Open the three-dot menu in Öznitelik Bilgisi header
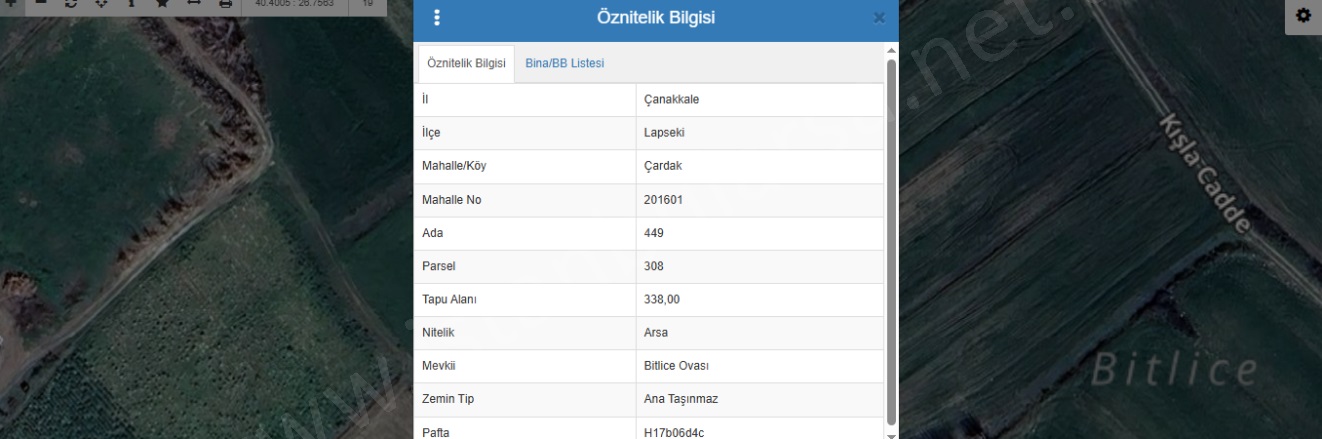The width and height of the screenshot is (1322, 439). pos(435,18)
